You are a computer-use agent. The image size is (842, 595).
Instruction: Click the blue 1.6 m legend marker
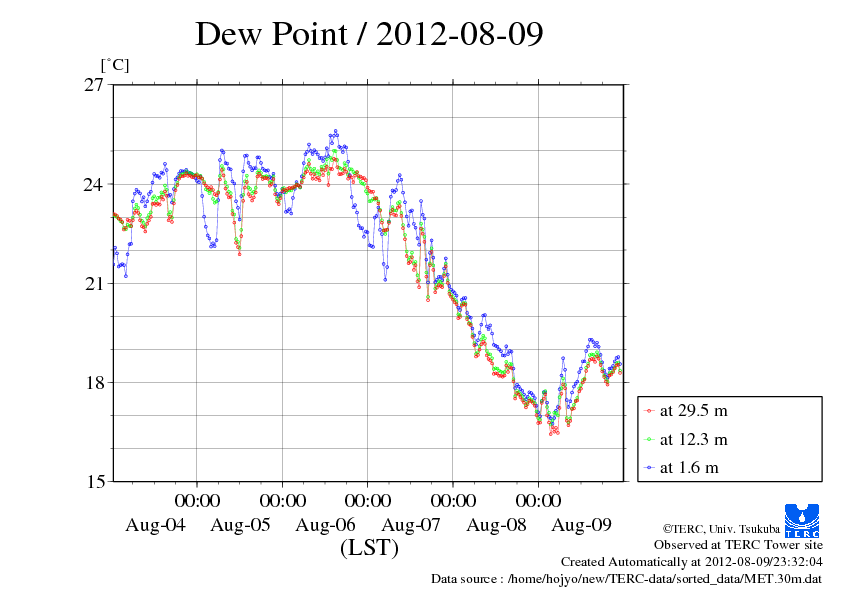tap(649, 468)
